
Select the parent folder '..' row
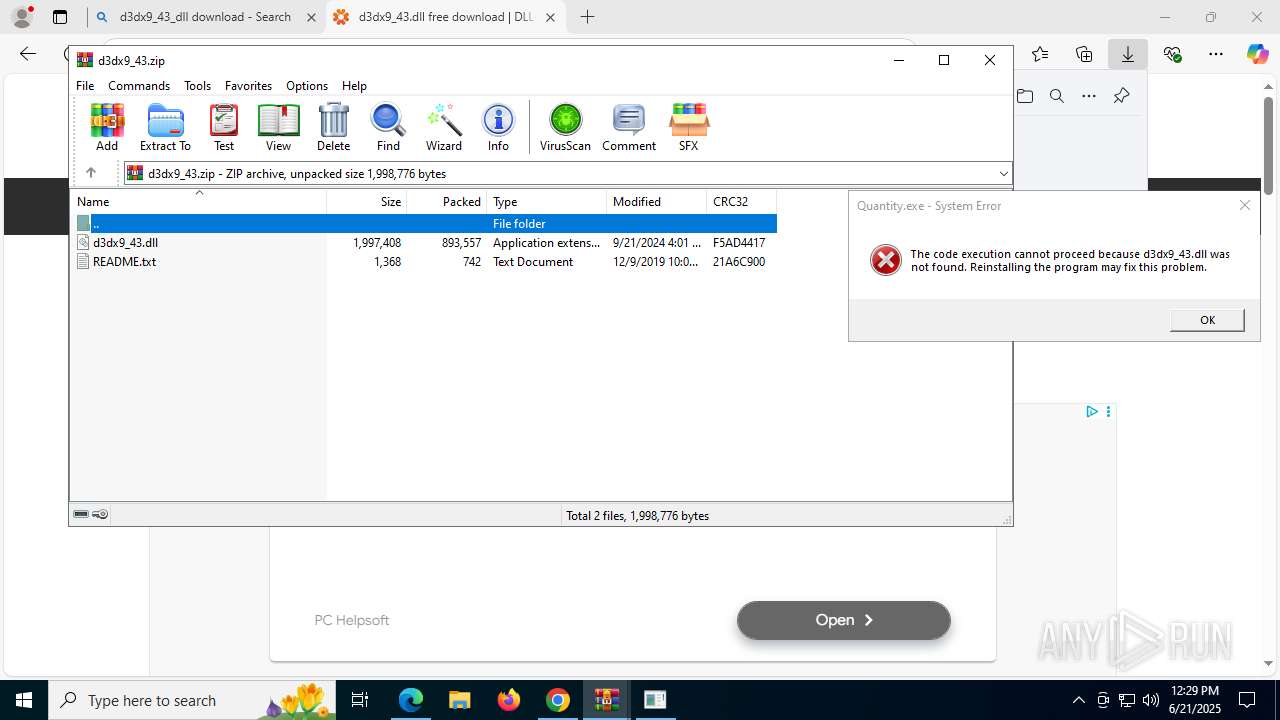pos(424,223)
